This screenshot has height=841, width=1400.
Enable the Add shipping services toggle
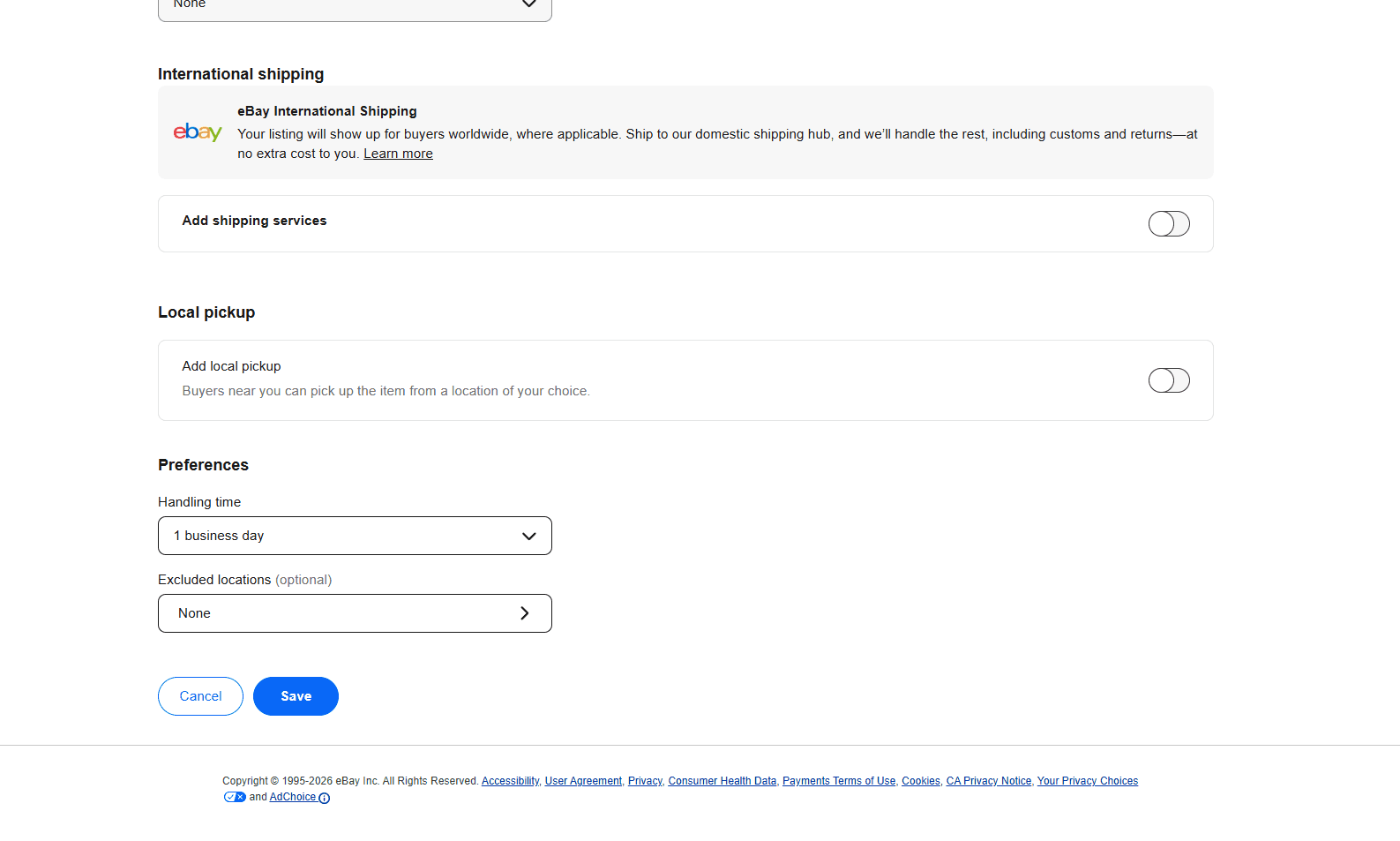pyautogui.click(x=1169, y=224)
